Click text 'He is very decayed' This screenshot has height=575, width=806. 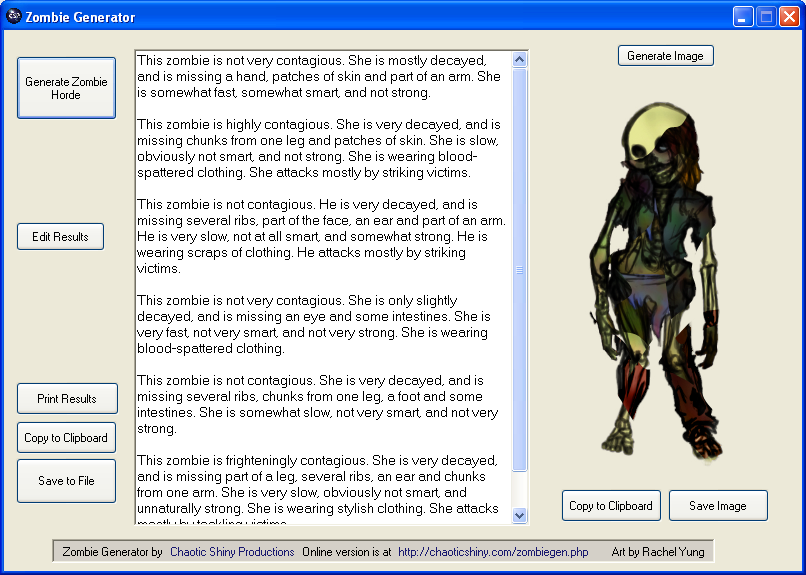tap(378, 205)
